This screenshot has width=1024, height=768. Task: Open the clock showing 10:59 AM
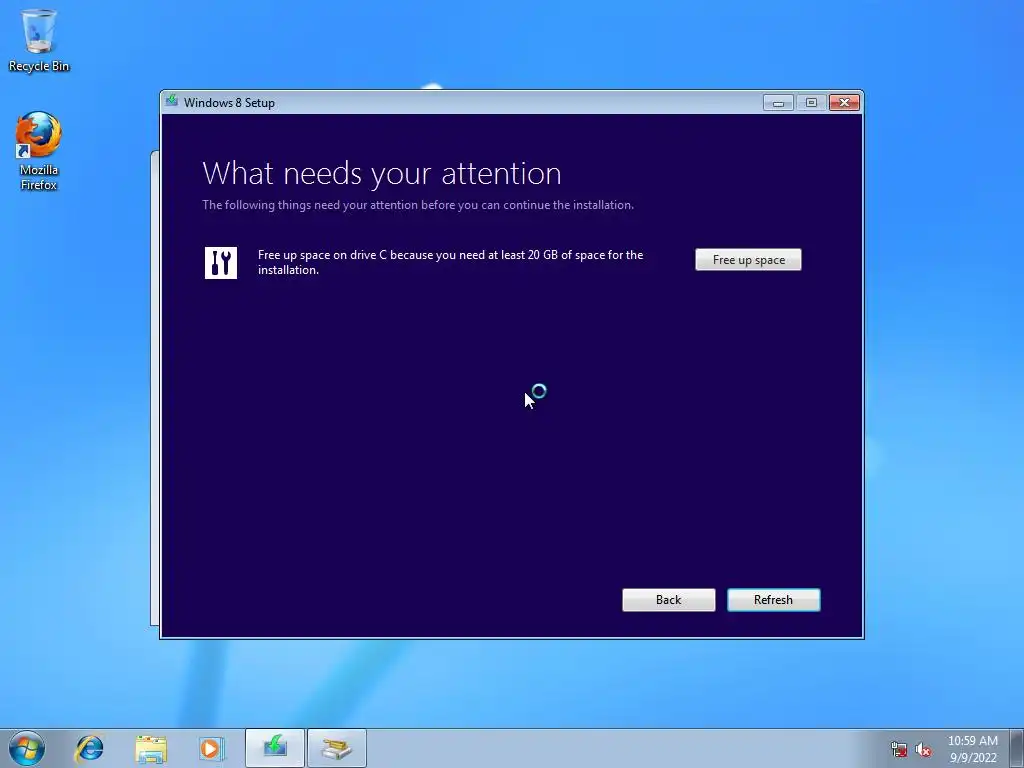tap(972, 748)
